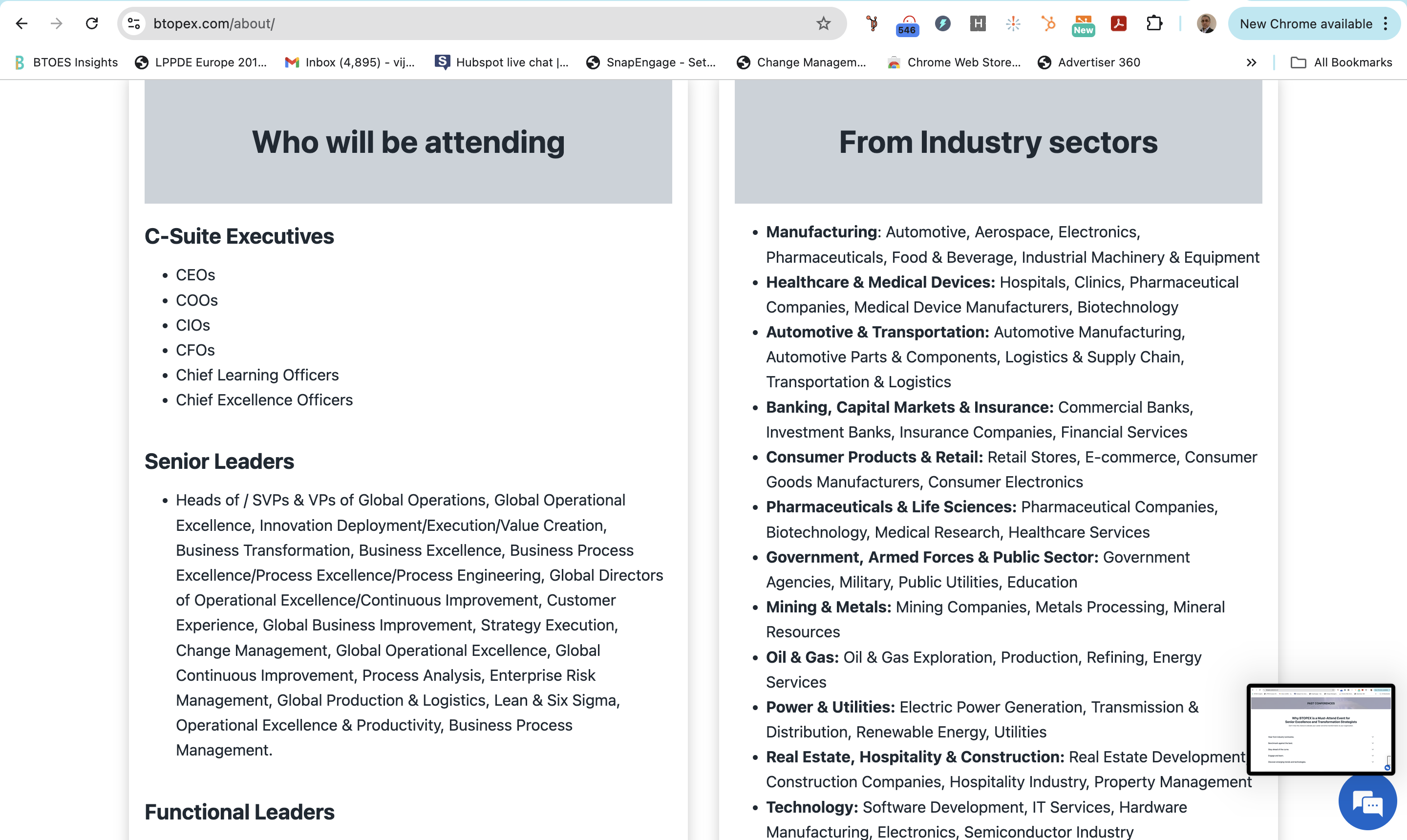This screenshot has width=1407, height=840.
Task: Click the HubSpot extension icon
Action: coord(1048,24)
